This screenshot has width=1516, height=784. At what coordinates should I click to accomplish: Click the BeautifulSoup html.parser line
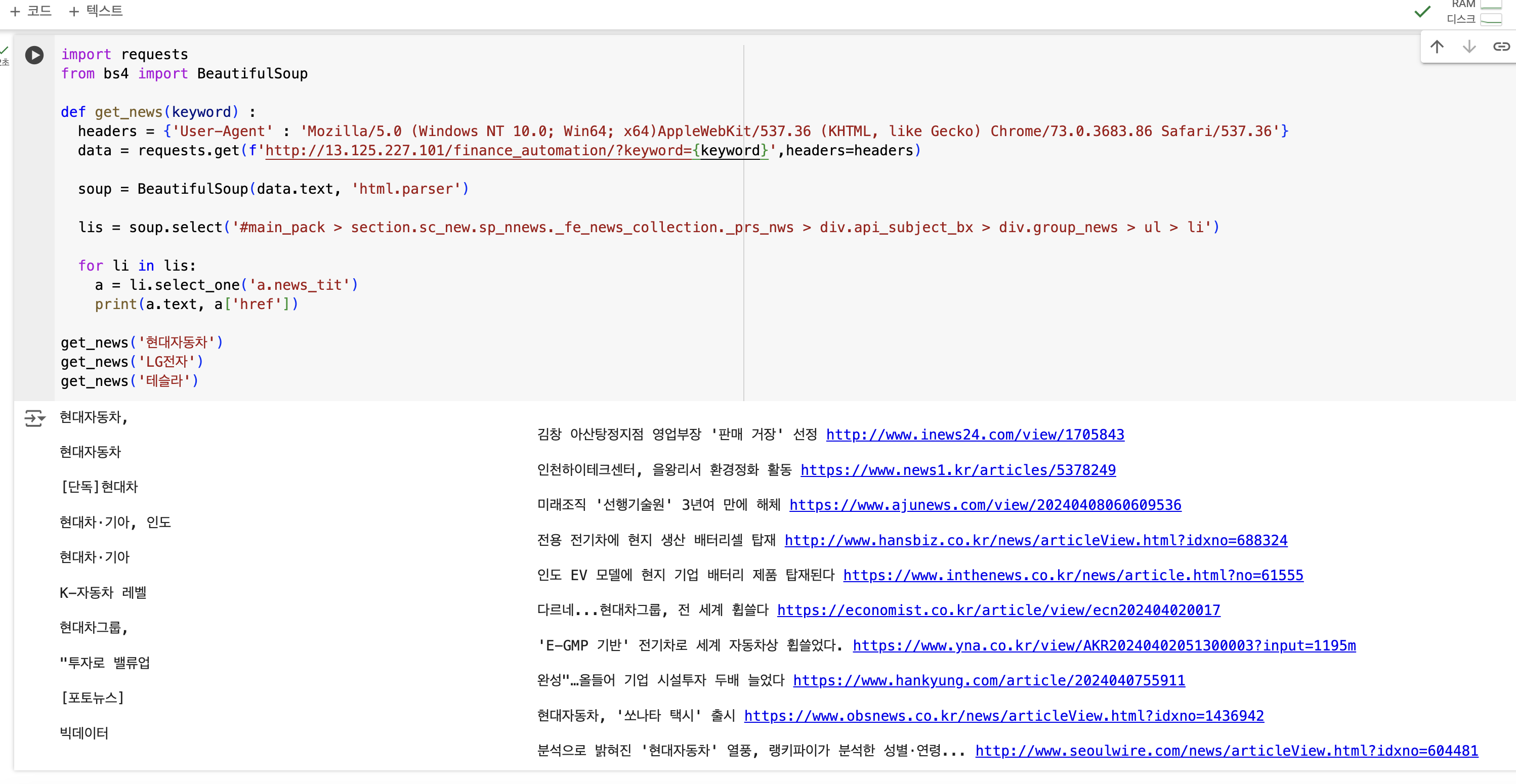tap(274, 189)
